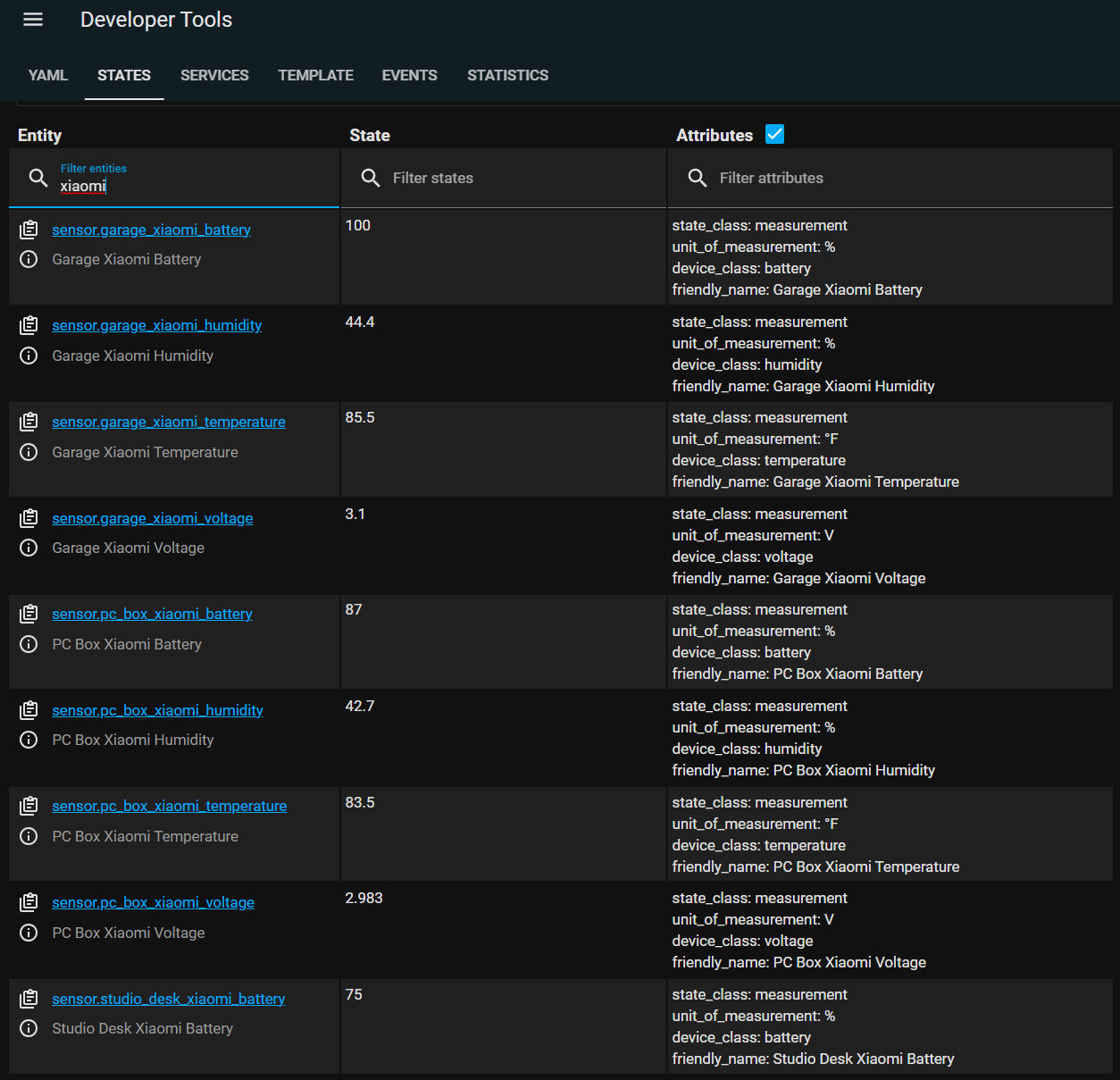Screen dimensions: 1120x1080
Task: Click friendly_name: Studio Desk Xiaomi Battery attribute
Action: click(813, 1059)
